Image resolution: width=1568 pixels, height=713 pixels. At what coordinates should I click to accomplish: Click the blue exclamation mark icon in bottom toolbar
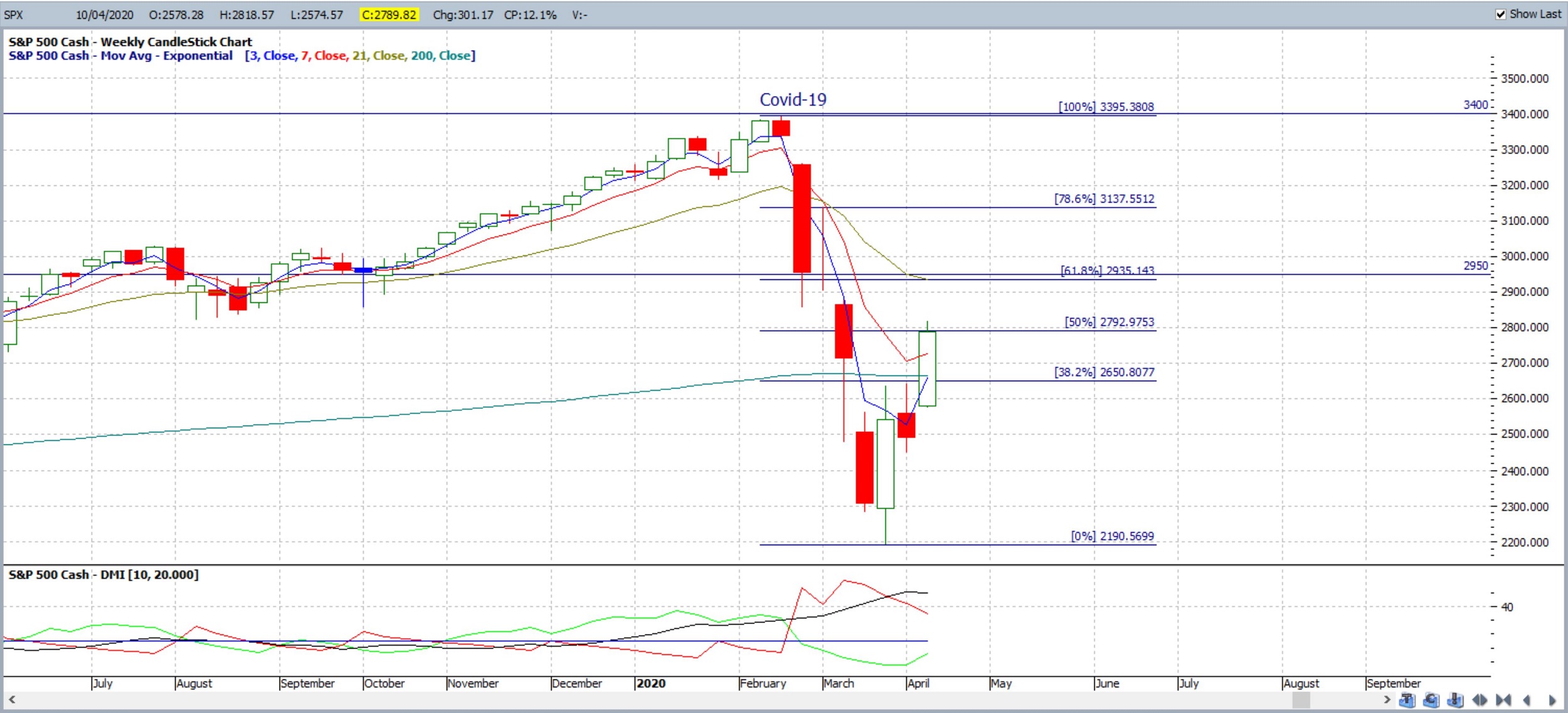pos(1455,700)
